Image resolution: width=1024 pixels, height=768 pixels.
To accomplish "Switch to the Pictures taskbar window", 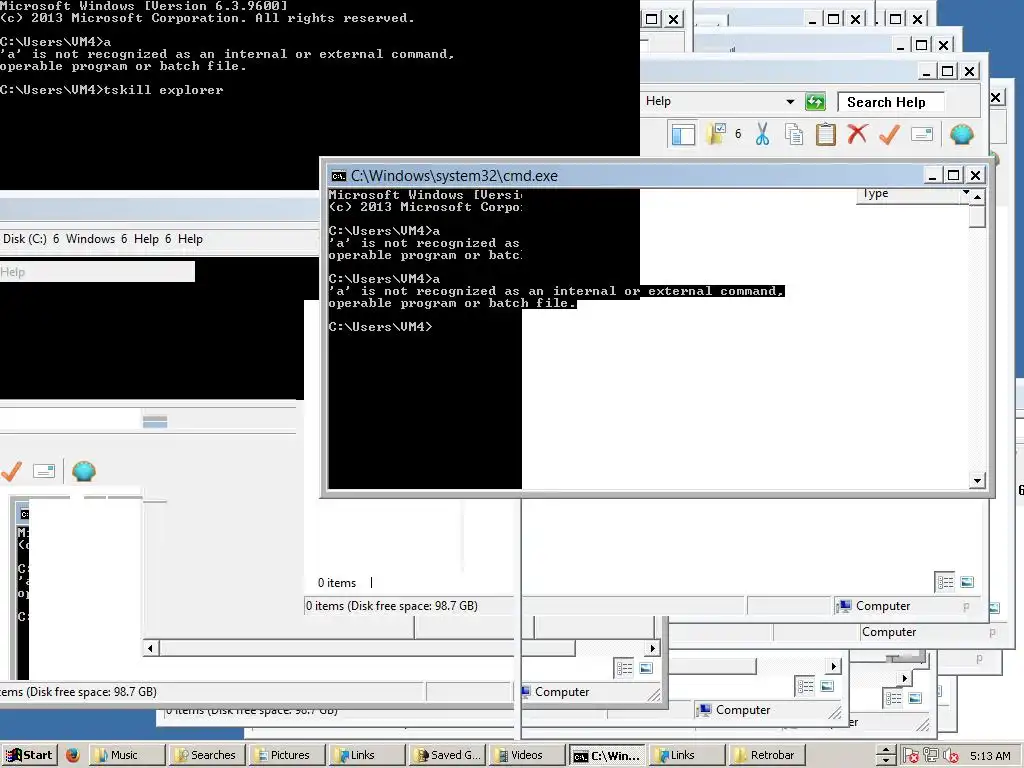I will [287, 756].
